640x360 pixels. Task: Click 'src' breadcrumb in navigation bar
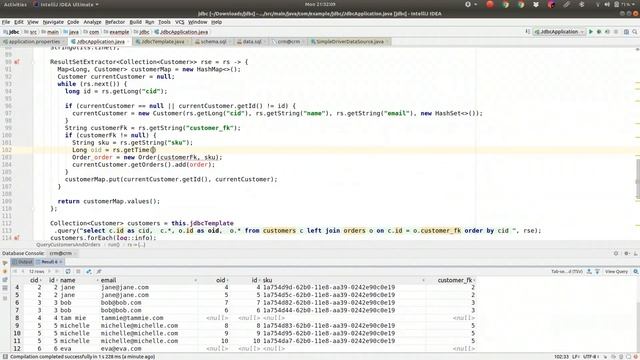(31, 32)
